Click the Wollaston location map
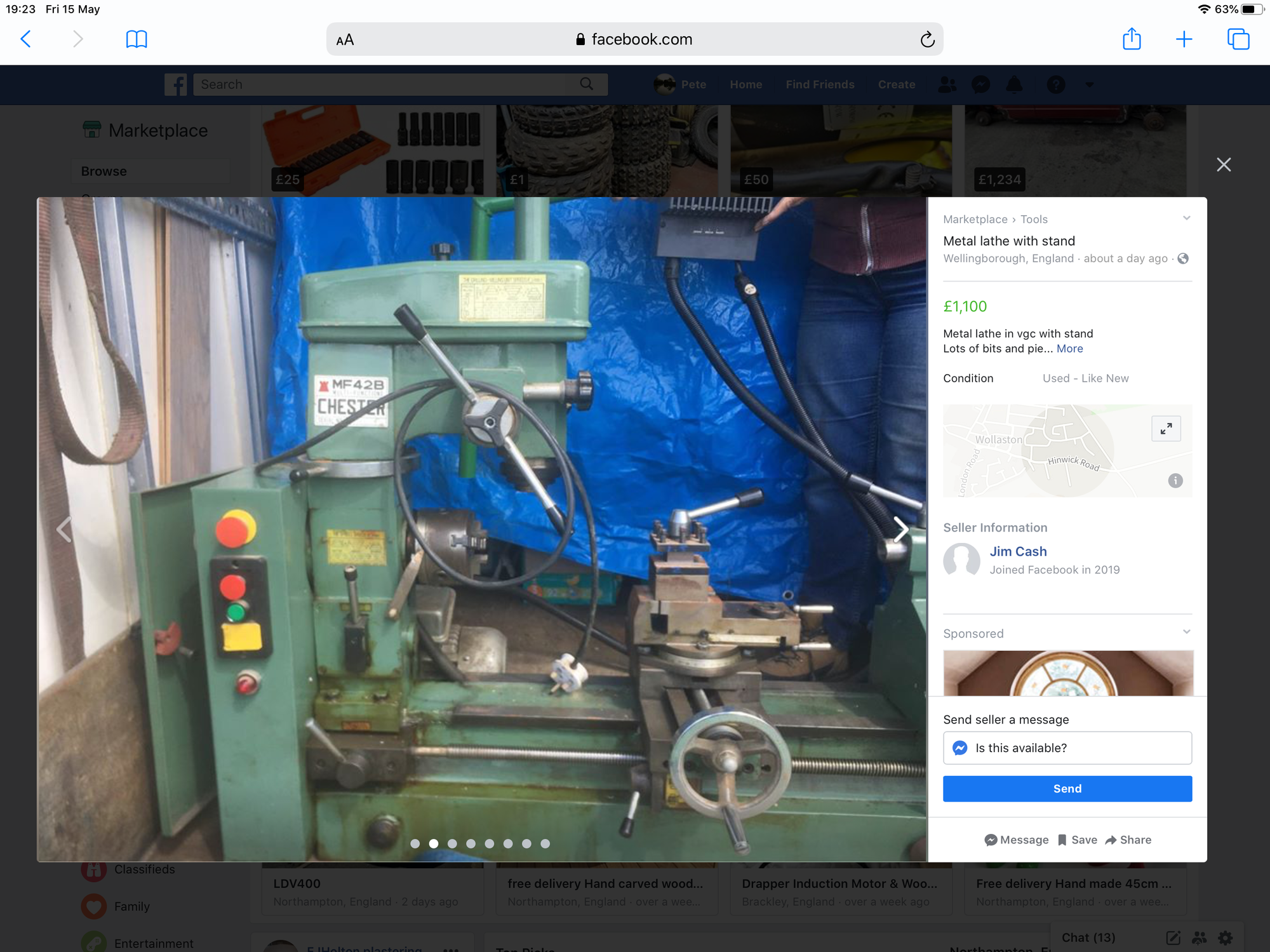The height and width of the screenshot is (952, 1270). (x=1067, y=450)
